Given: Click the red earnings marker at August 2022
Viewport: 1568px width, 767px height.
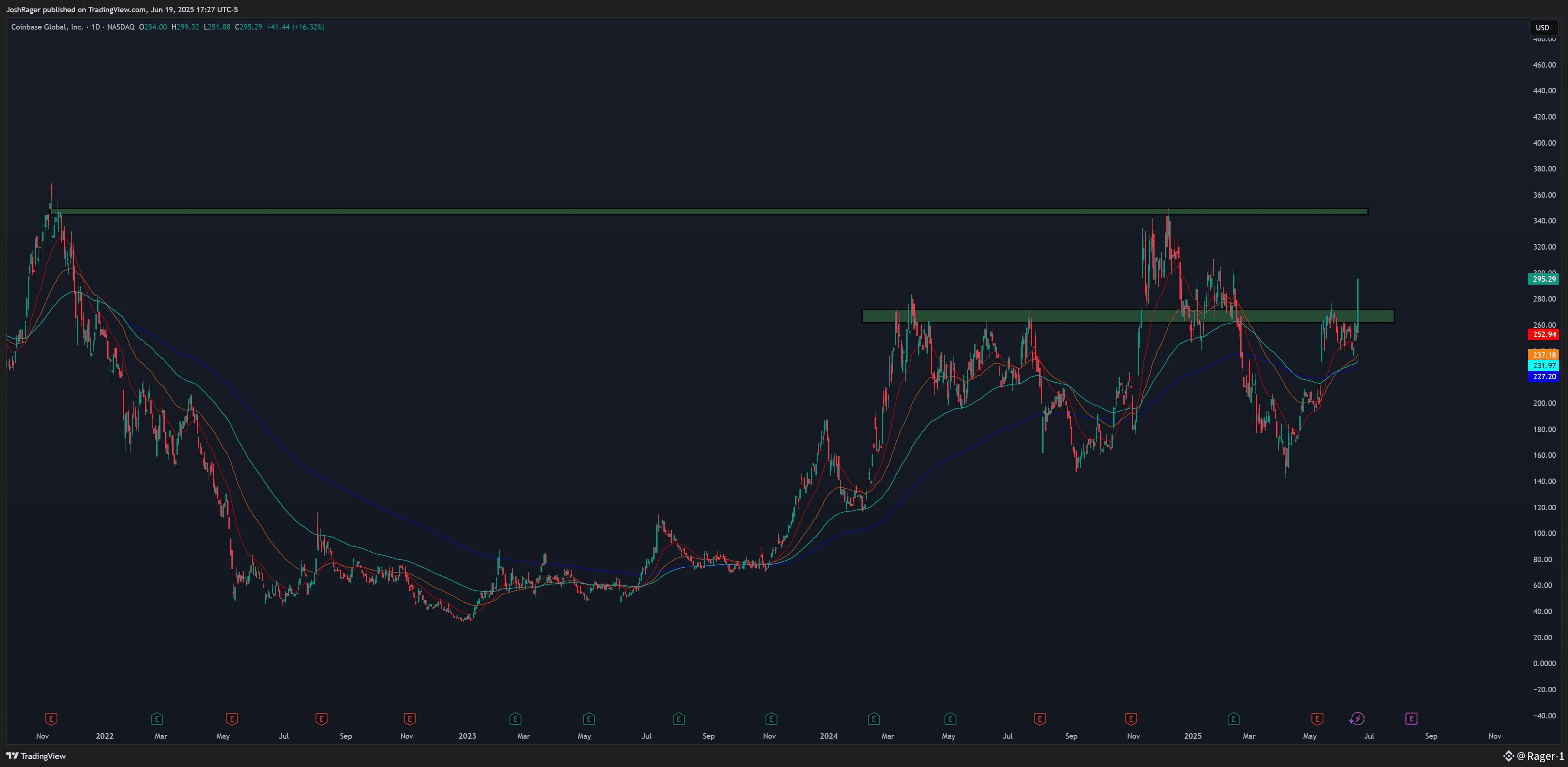Looking at the screenshot, I should [x=321, y=719].
